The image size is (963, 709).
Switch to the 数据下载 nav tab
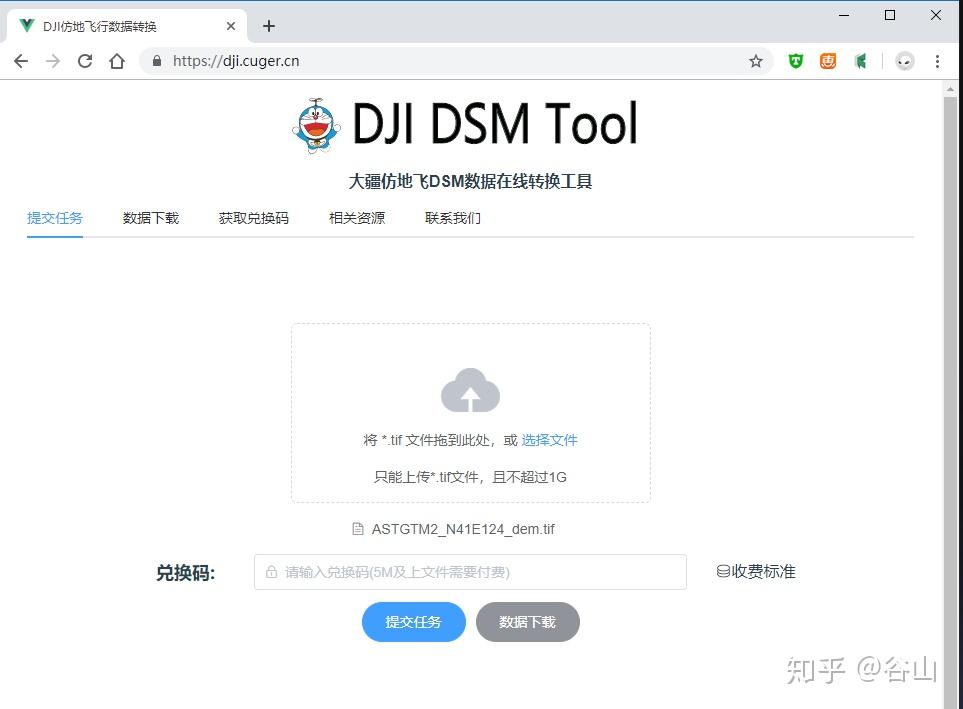pos(150,217)
